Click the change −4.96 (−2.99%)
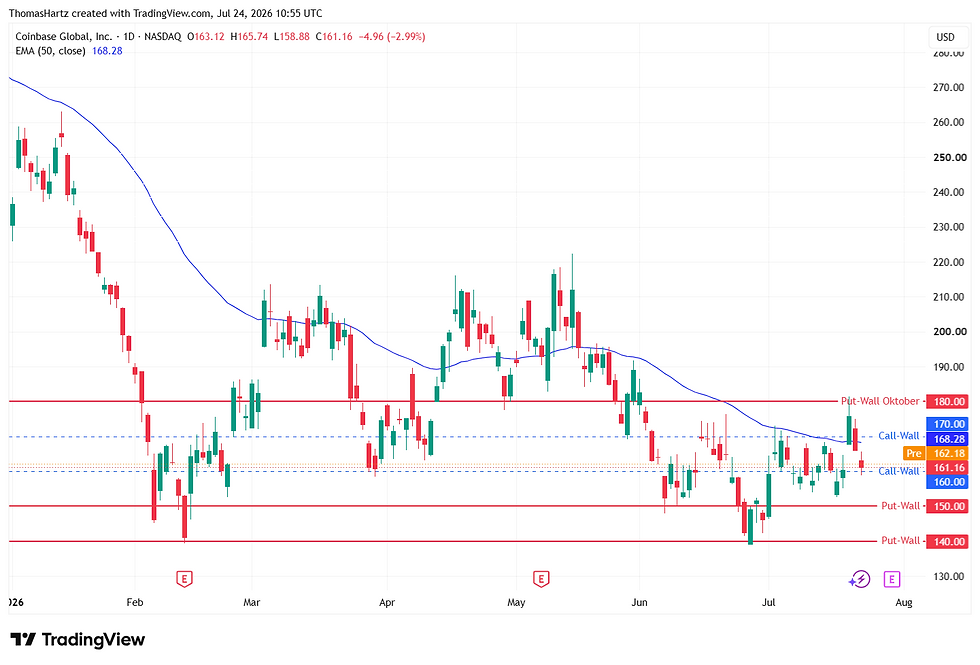This screenshot has height=665, width=980. [392, 37]
